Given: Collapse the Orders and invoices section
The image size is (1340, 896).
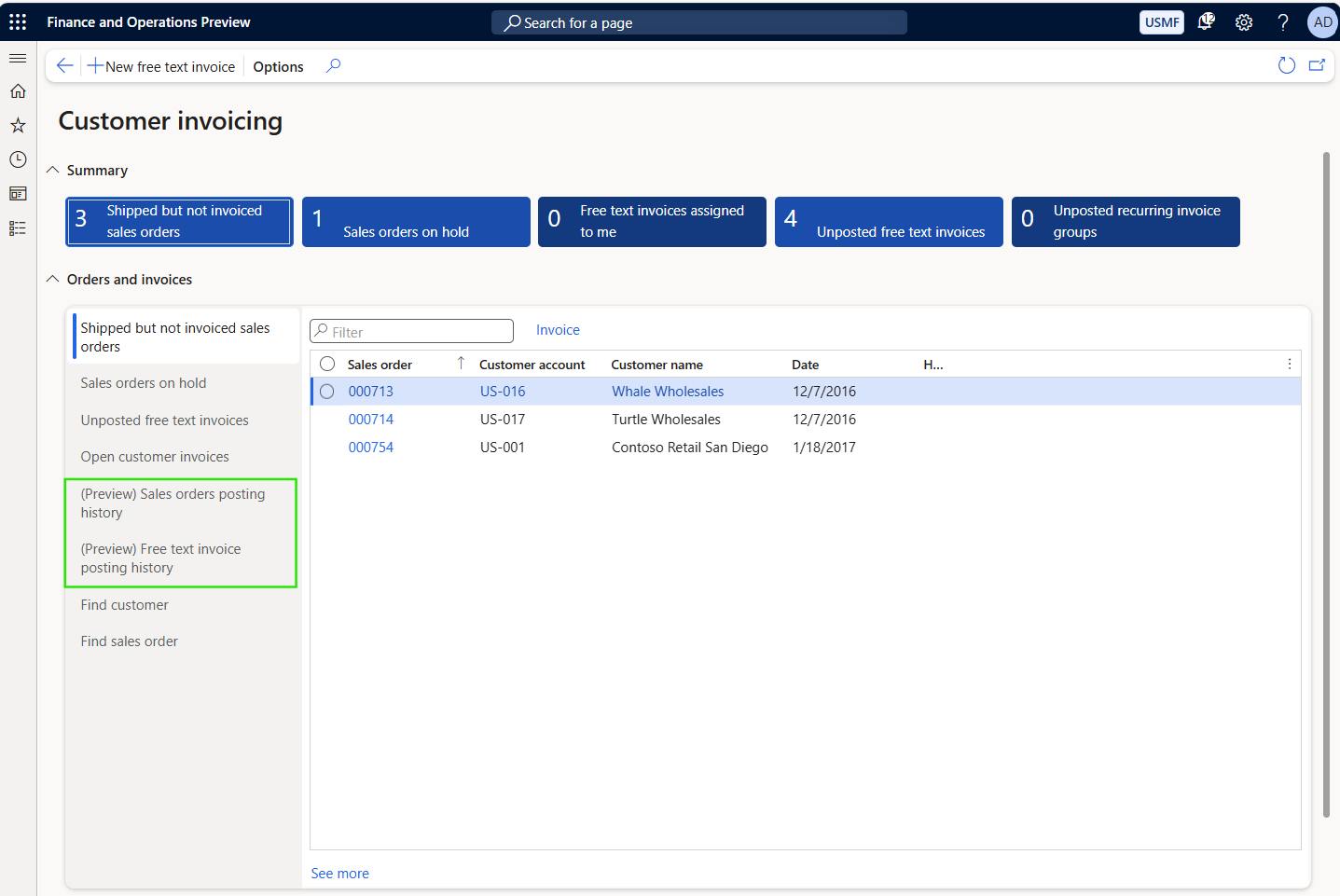Looking at the screenshot, I should (53, 279).
